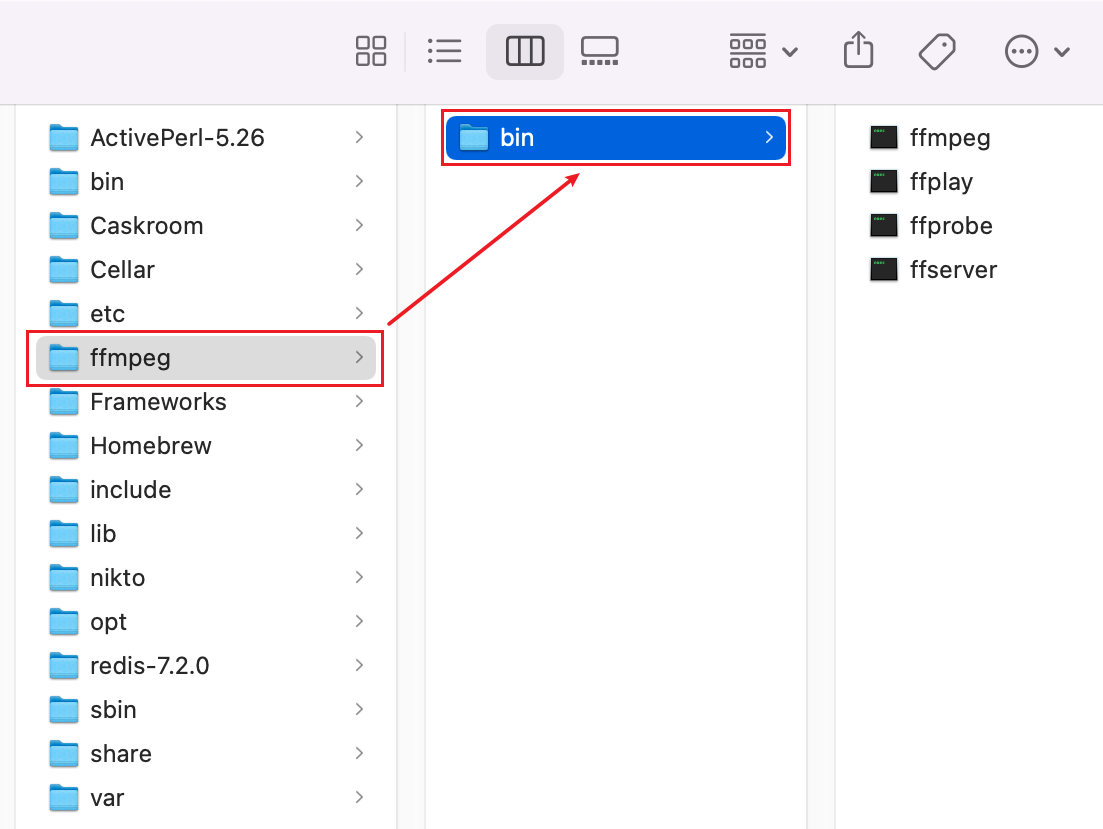This screenshot has width=1103, height=829.
Task: Select column view mode
Action: 524,51
